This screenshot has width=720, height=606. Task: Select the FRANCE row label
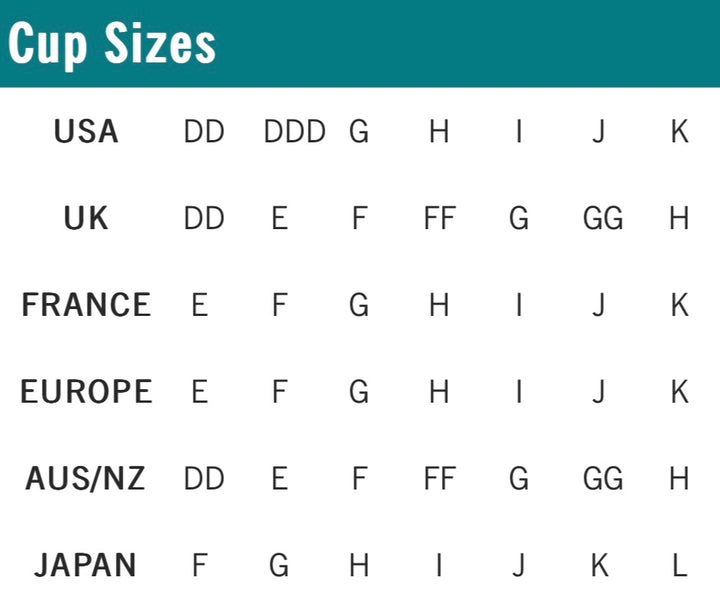(x=86, y=305)
